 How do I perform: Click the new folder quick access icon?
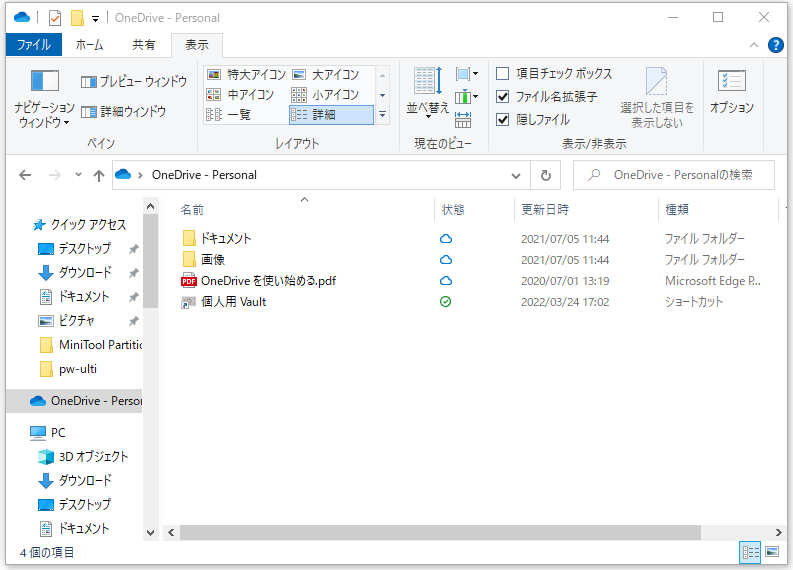pyautogui.click(x=77, y=18)
